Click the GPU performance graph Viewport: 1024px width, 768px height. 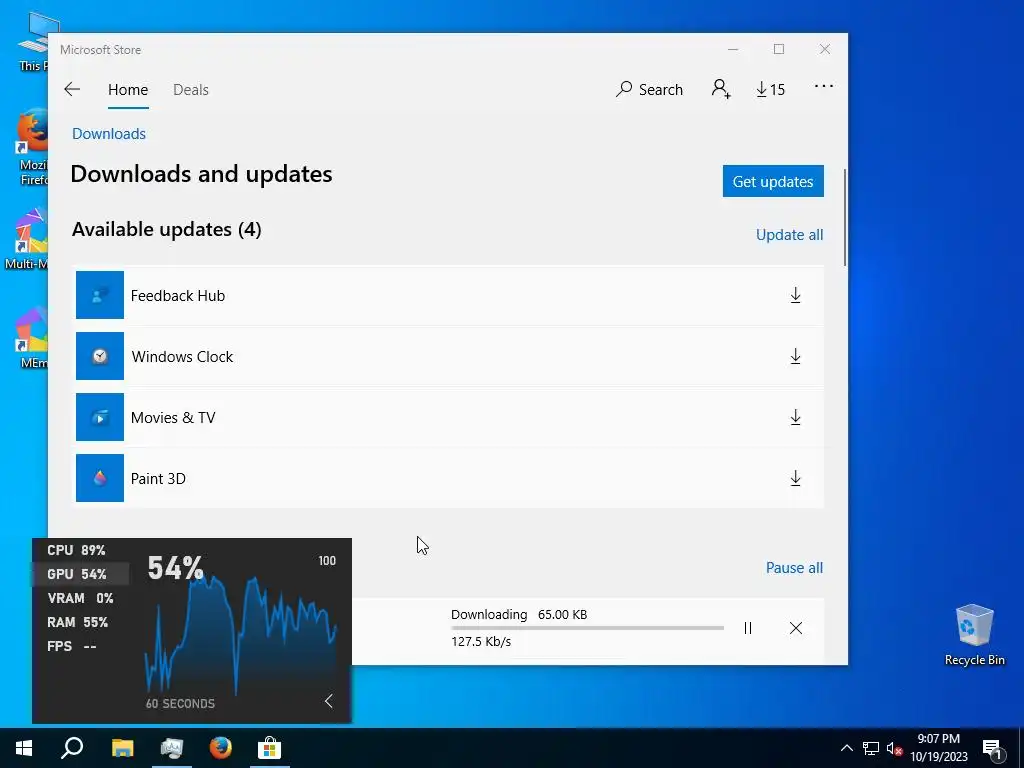click(240, 633)
